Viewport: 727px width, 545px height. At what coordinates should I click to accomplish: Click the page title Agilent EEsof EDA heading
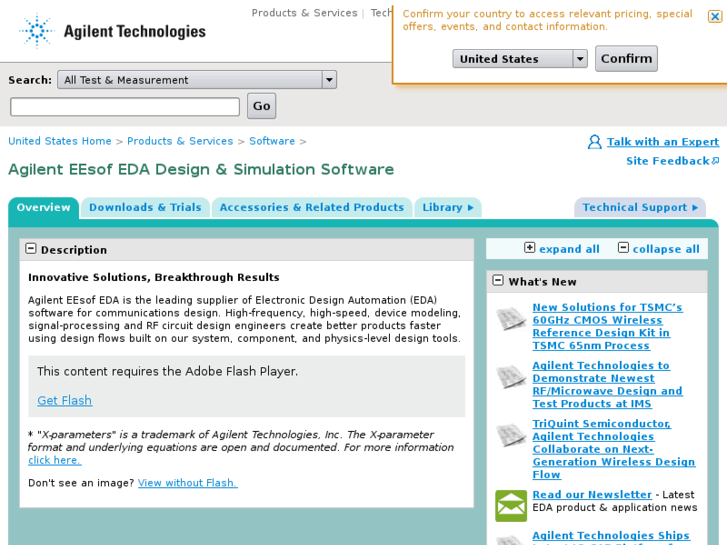pyautogui.click(x=201, y=169)
